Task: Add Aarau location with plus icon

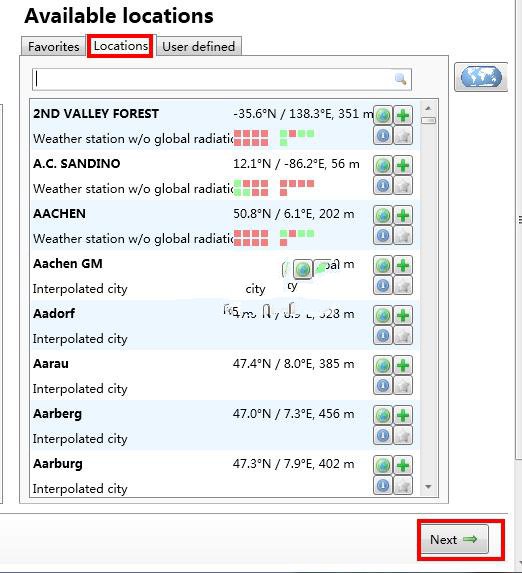Action: pos(403,365)
